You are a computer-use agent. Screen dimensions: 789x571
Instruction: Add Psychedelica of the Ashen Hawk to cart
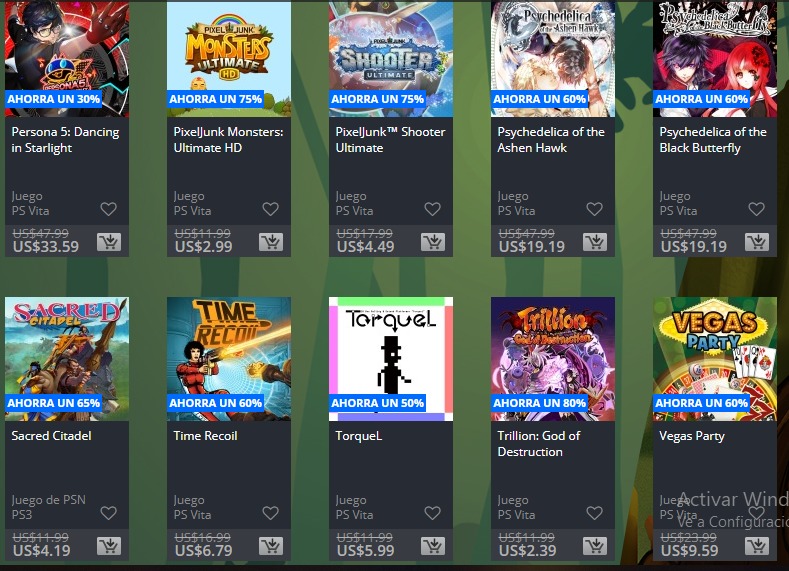click(595, 242)
